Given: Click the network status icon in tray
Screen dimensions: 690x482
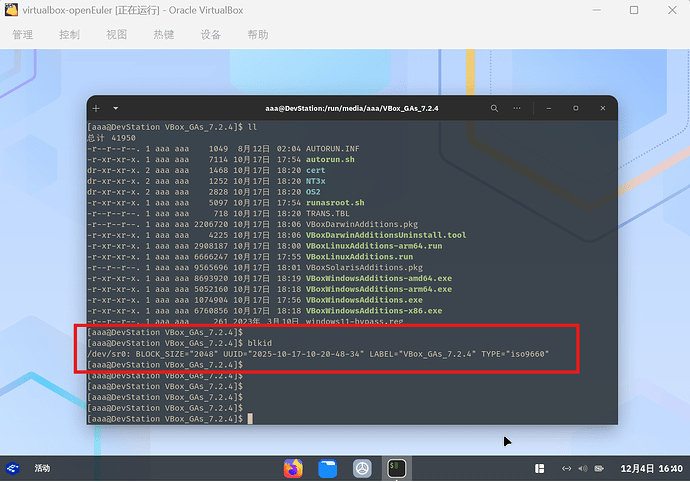Looking at the screenshot, I should (567, 467).
